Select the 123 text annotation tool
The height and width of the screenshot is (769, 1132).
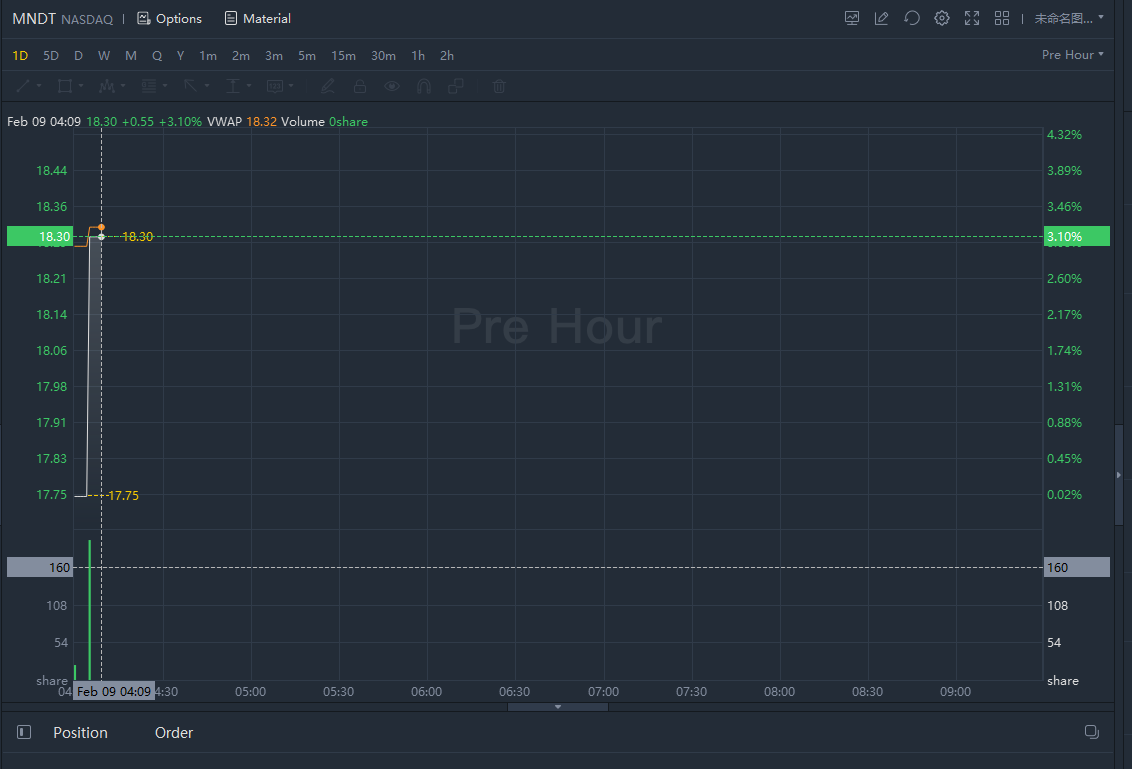[274, 87]
